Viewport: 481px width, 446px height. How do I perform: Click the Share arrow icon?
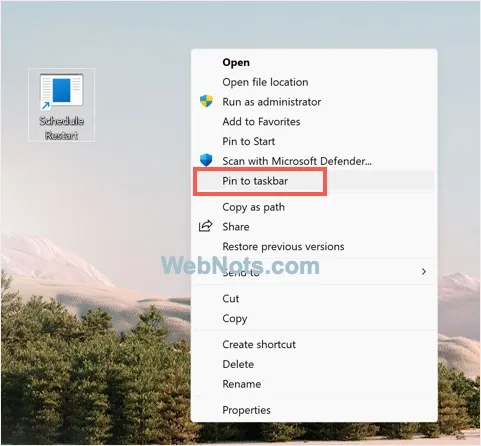pos(206,226)
